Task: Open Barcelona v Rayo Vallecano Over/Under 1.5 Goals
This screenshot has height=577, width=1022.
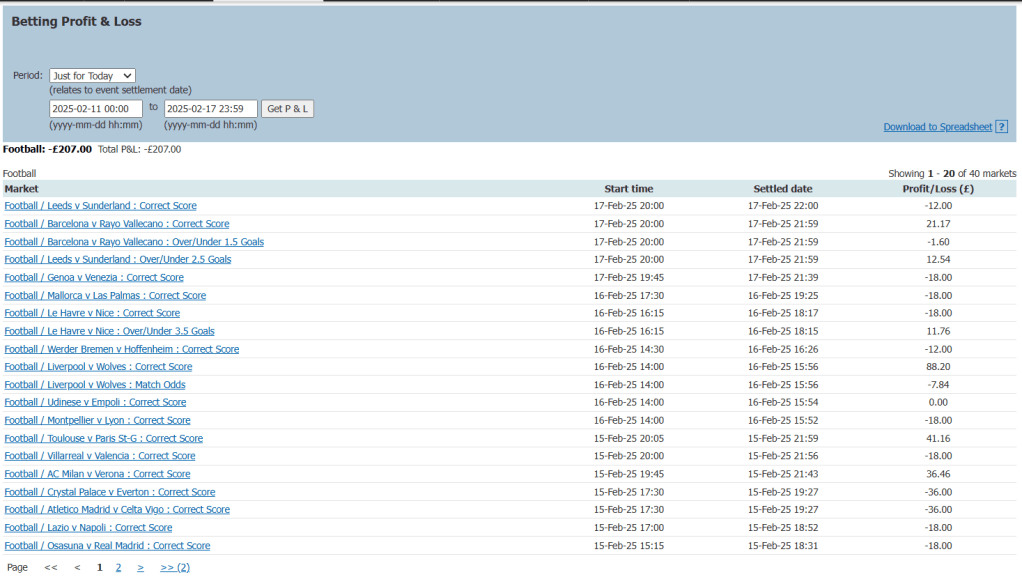Action: pyautogui.click(x=134, y=242)
